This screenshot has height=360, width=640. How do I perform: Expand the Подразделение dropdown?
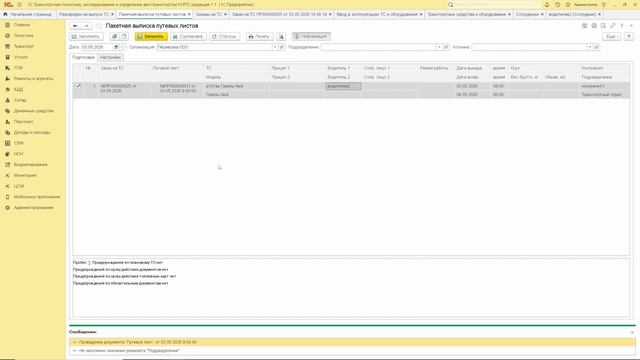pos(439,47)
